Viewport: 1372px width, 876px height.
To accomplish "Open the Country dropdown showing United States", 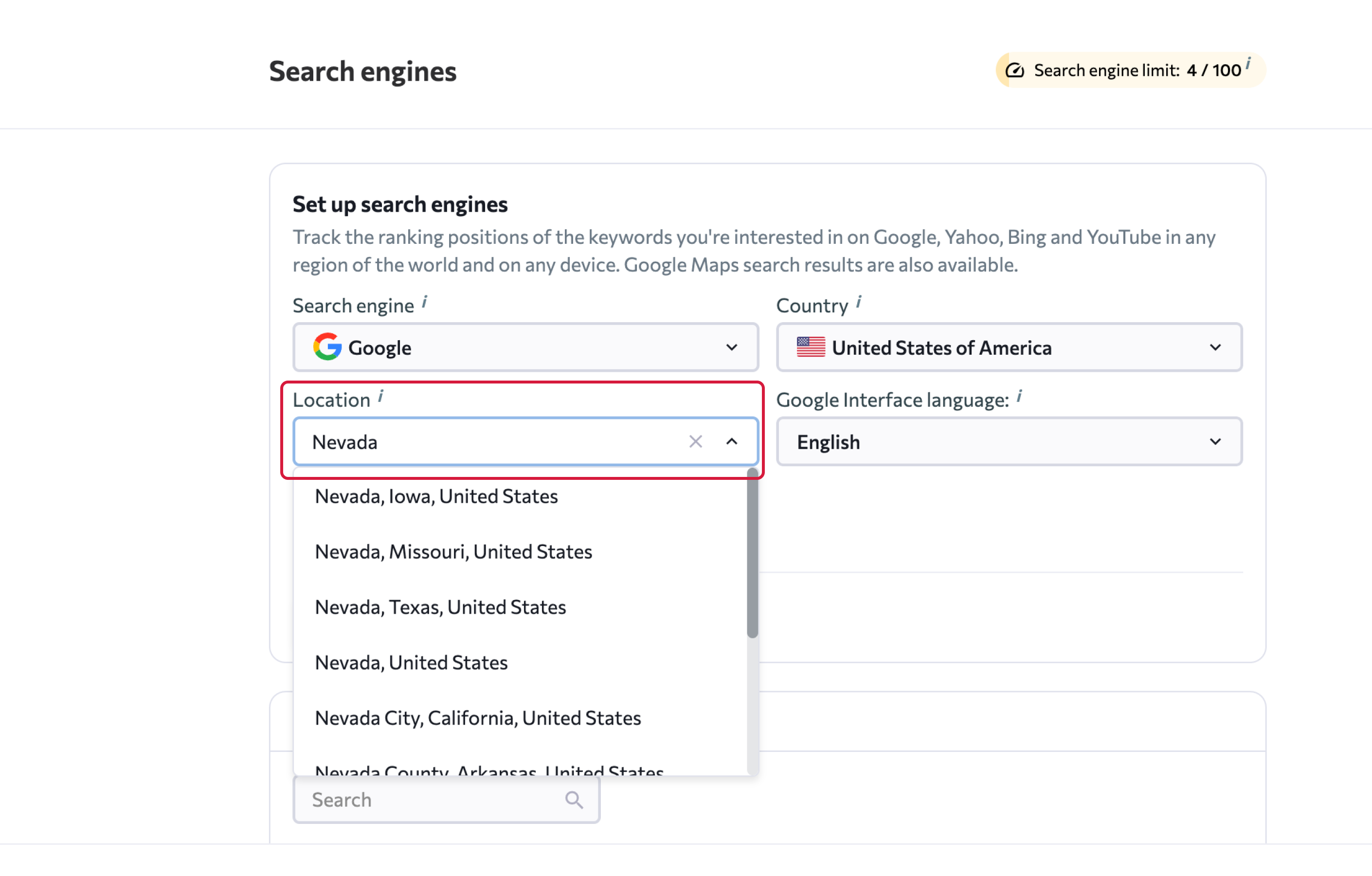I will (1009, 347).
